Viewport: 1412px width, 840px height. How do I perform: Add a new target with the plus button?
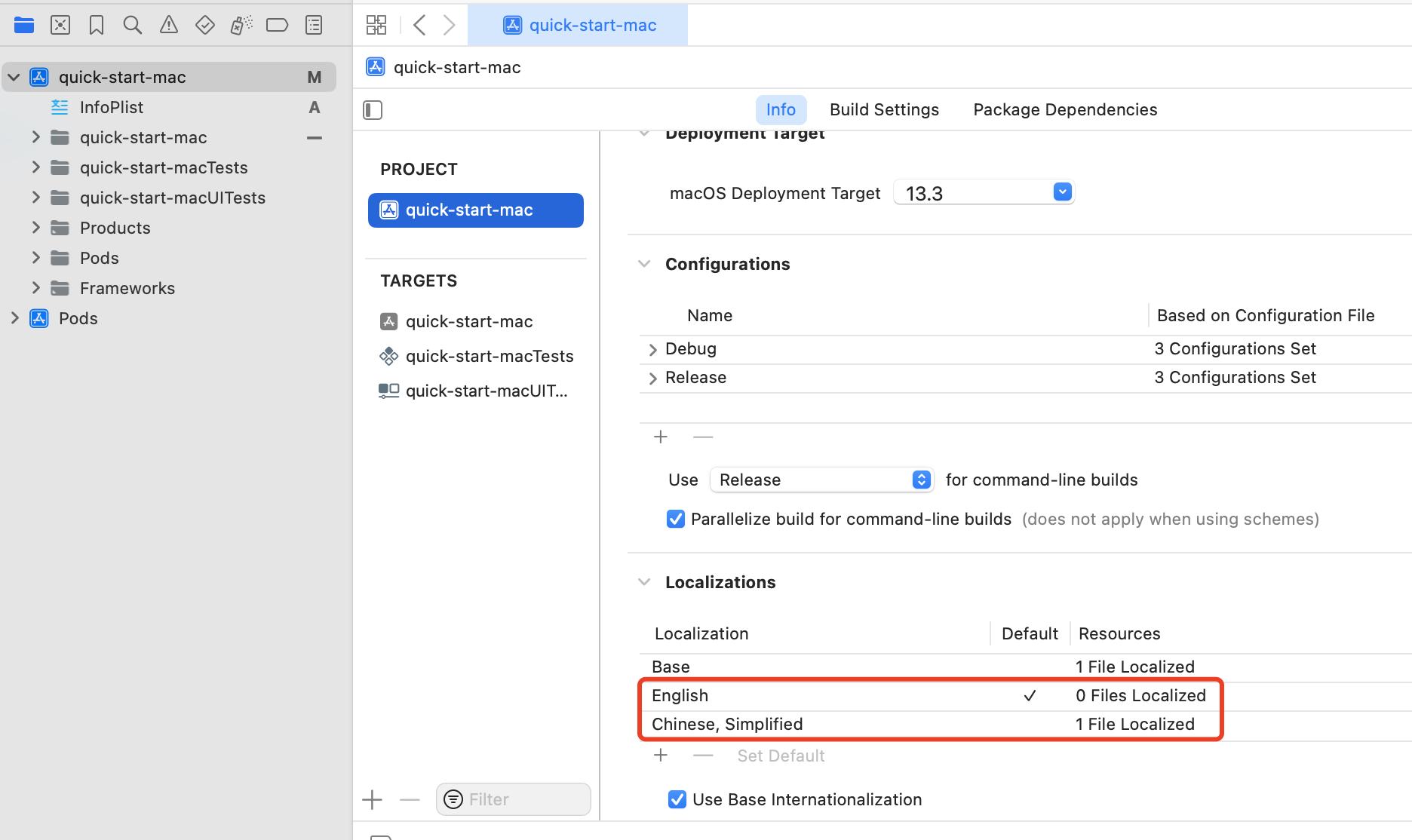[x=373, y=799]
